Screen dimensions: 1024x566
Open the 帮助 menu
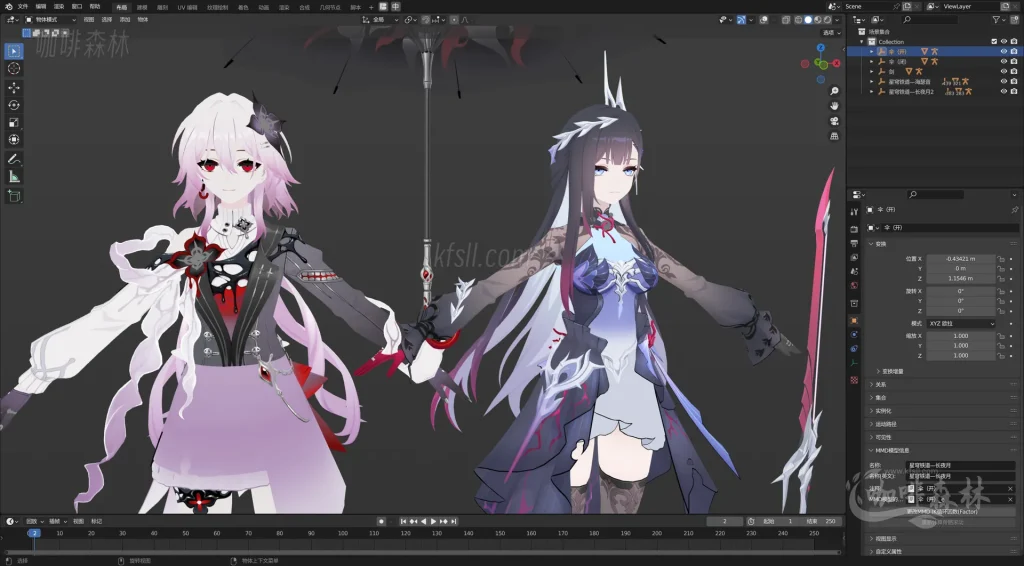(95, 7)
